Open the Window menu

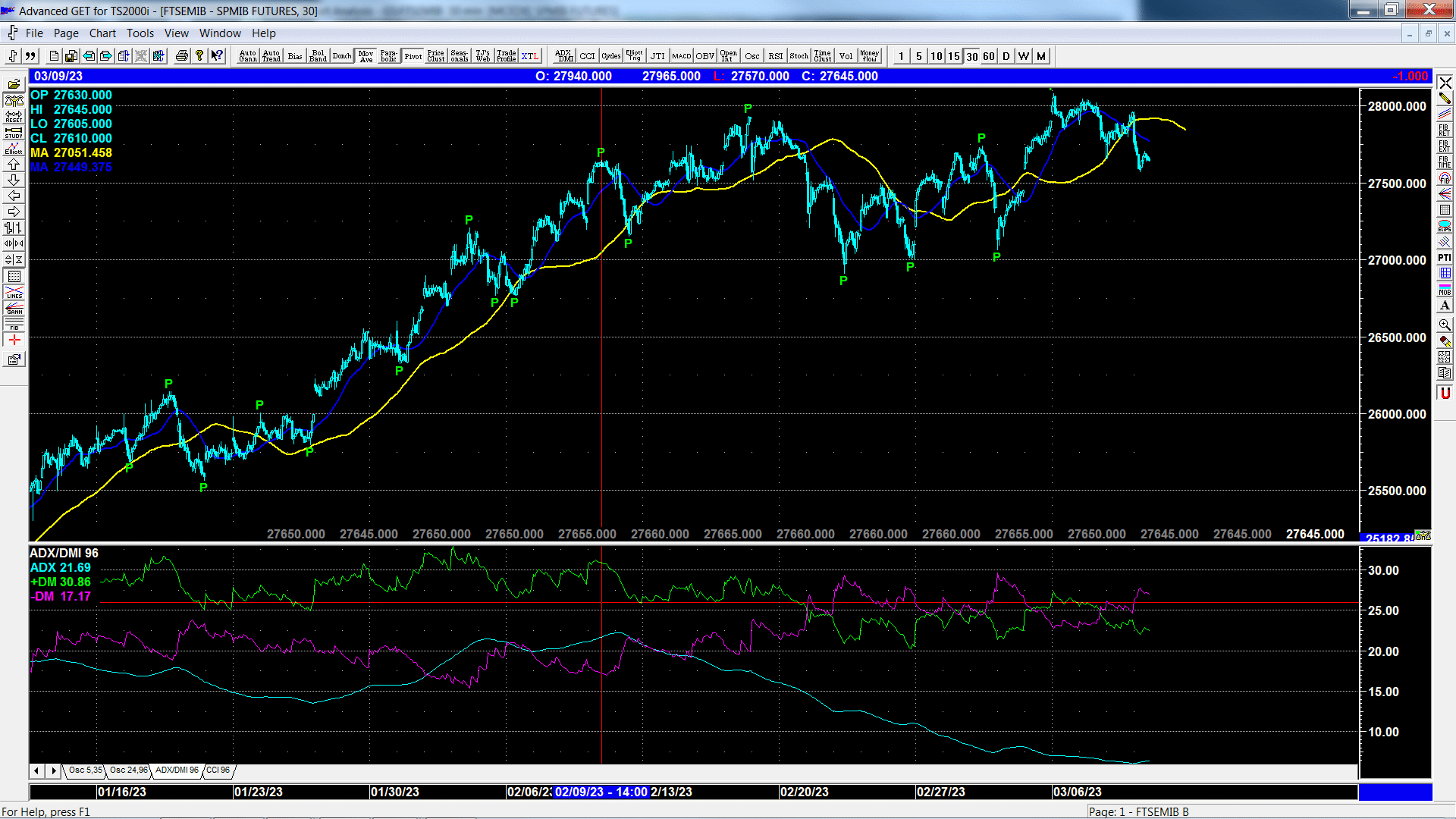220,33
